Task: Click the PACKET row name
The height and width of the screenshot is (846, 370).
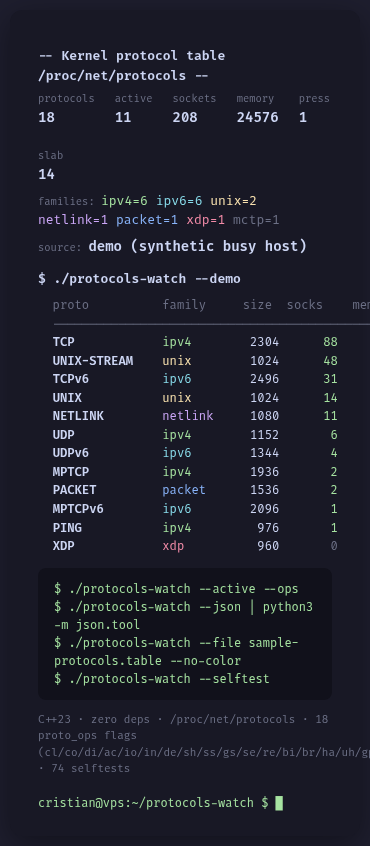Action: pyautogui.click(x=74, y=490)
